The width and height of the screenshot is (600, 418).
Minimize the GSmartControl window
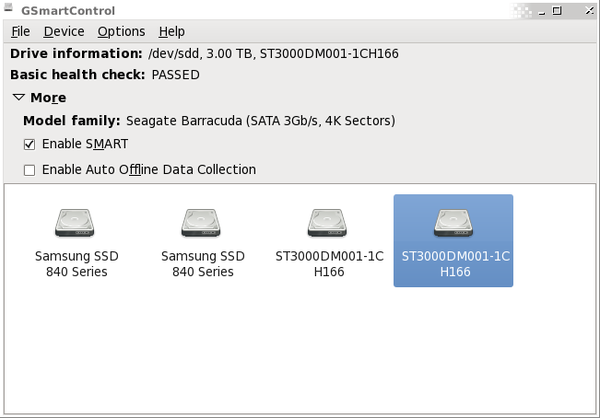[541, 11]
